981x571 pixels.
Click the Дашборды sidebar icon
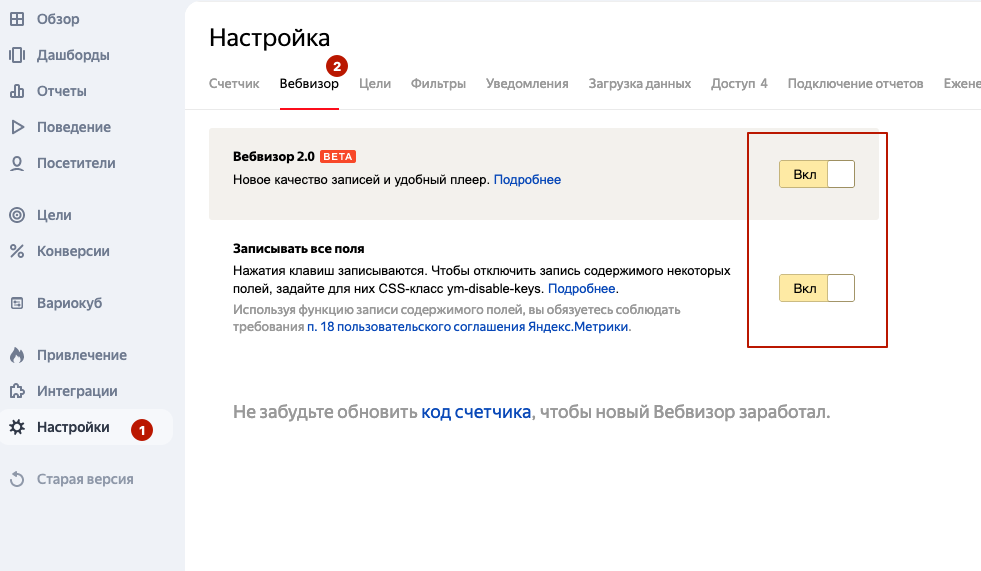(x=17, y=55)
